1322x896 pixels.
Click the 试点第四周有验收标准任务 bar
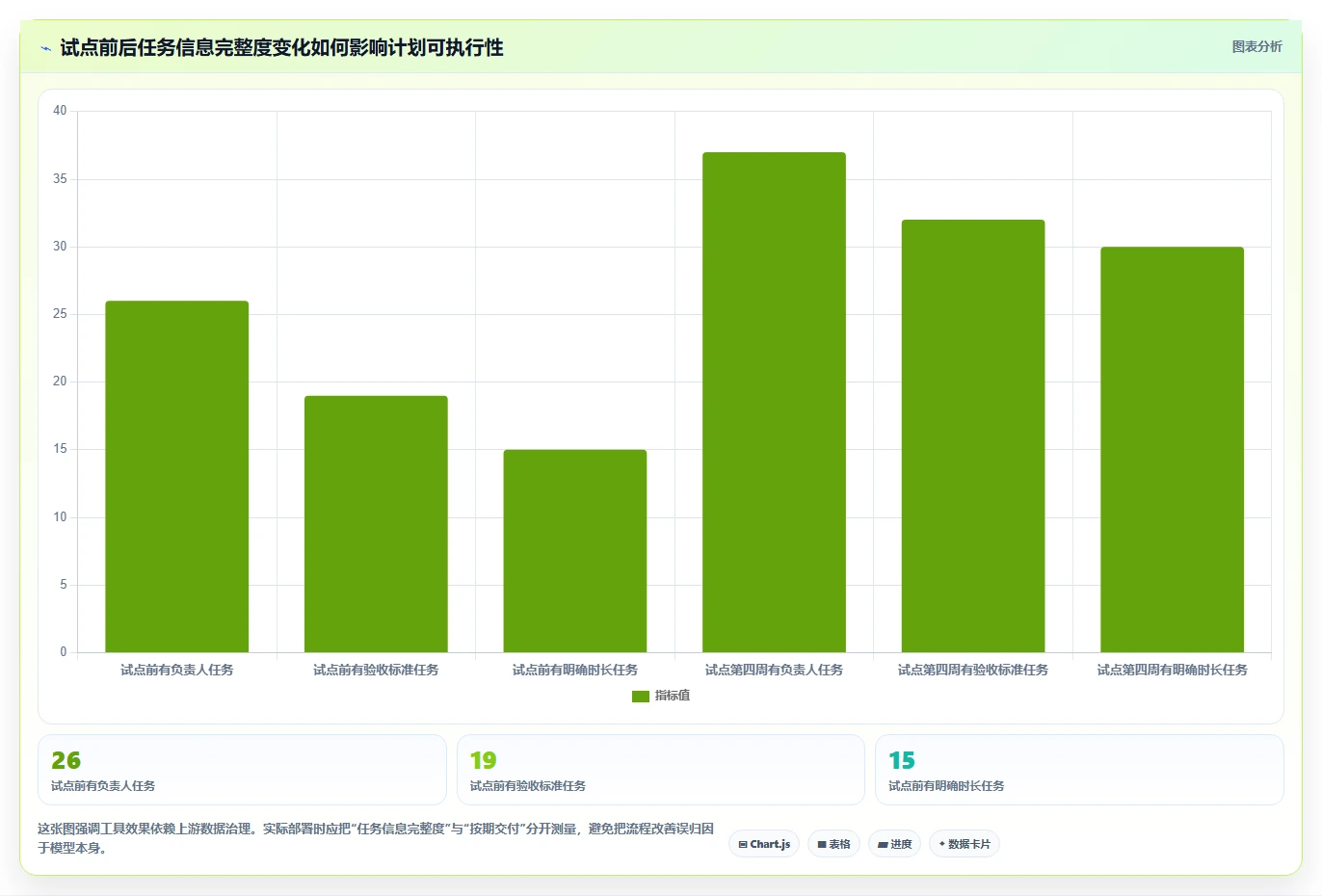click(973, 436)
